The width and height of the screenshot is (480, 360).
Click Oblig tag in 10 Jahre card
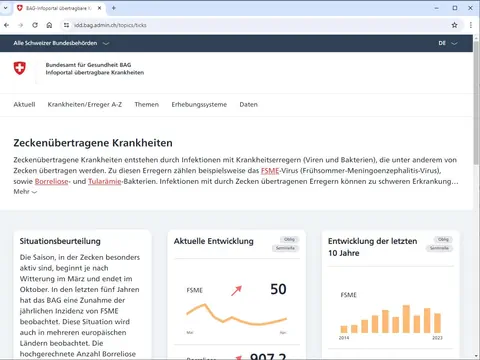[x=443, y=239]
